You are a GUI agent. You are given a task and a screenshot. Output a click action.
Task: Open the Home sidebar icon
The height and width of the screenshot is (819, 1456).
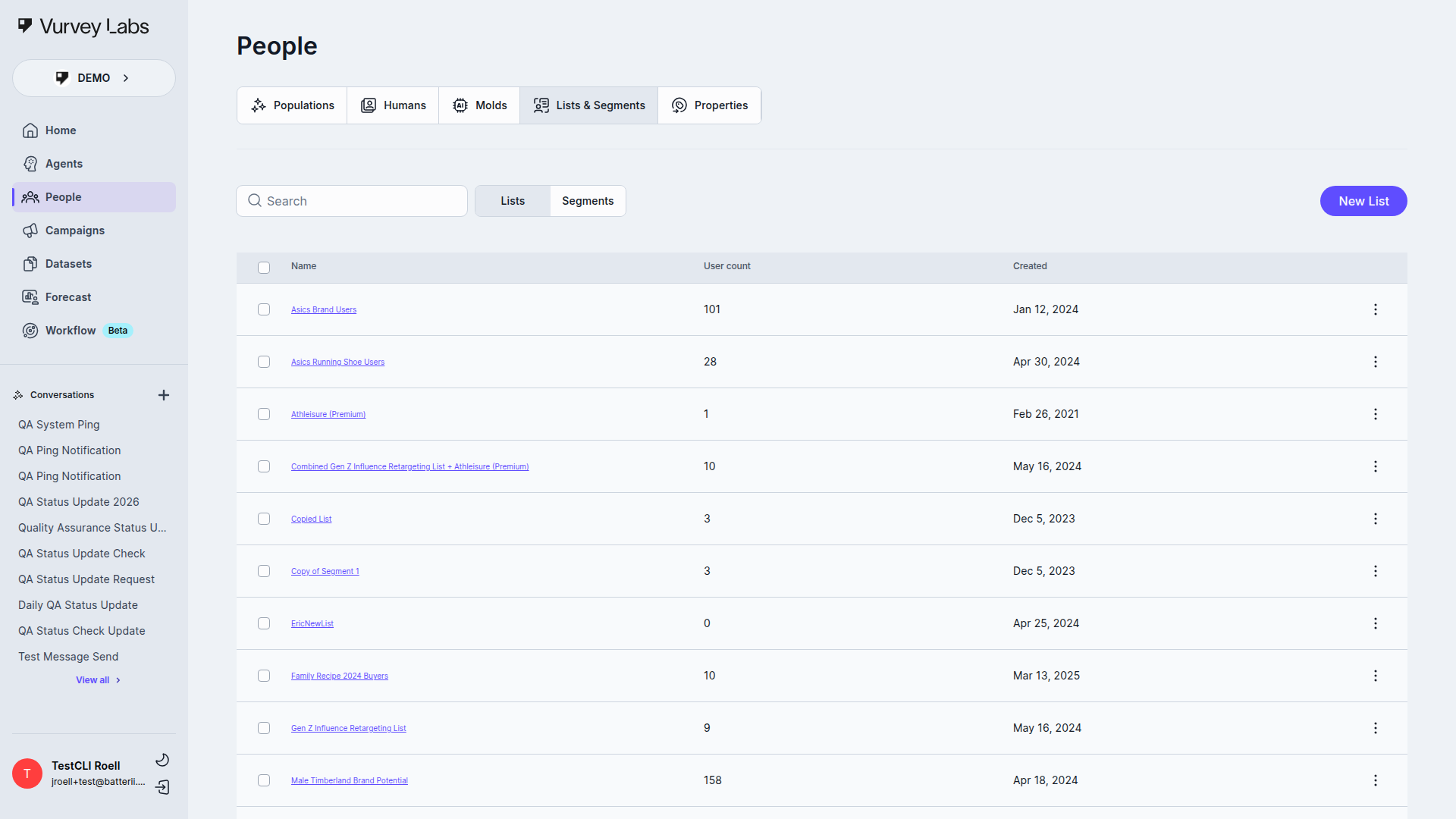tap(30, 130)
